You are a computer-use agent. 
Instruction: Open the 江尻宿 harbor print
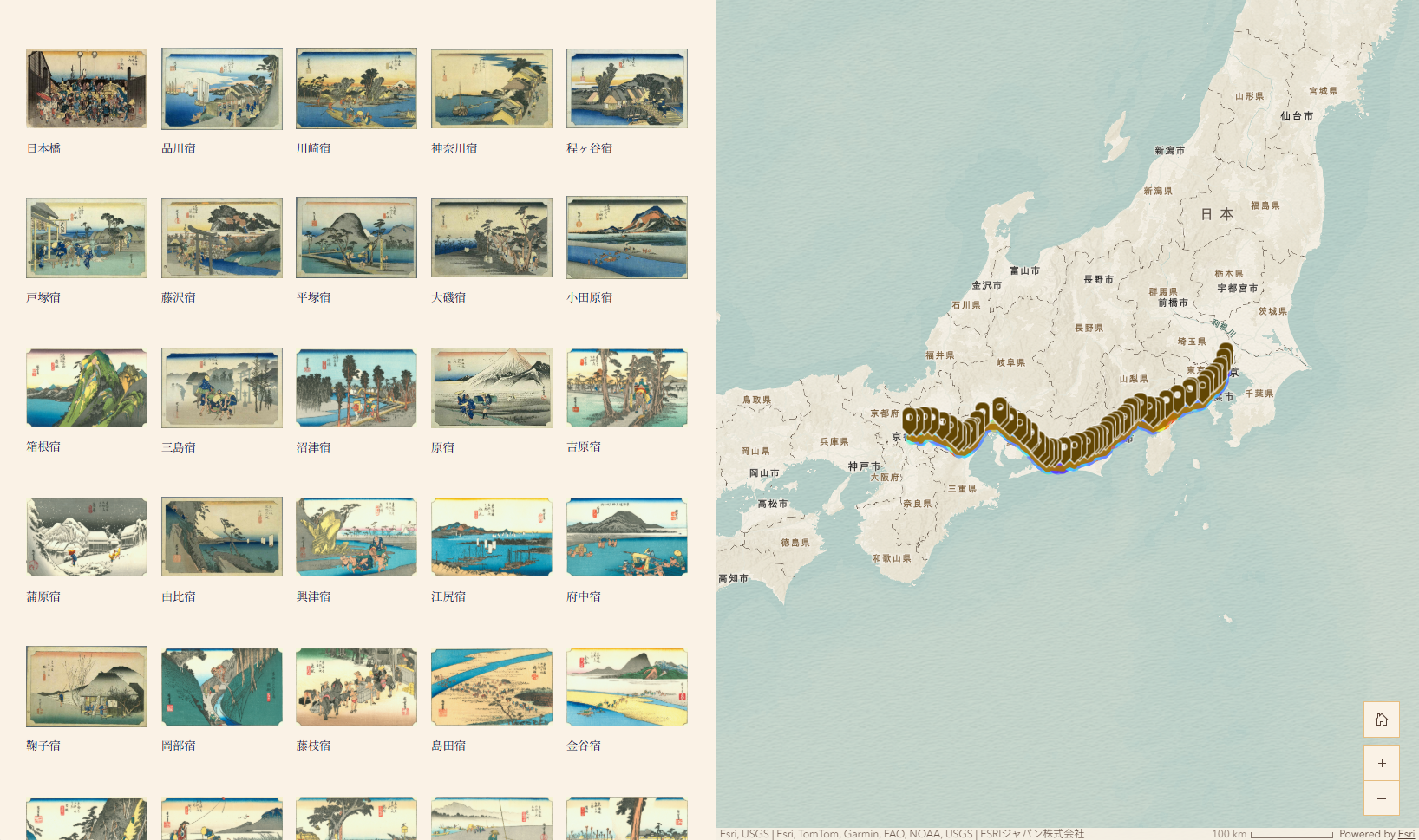coord(492,537)
